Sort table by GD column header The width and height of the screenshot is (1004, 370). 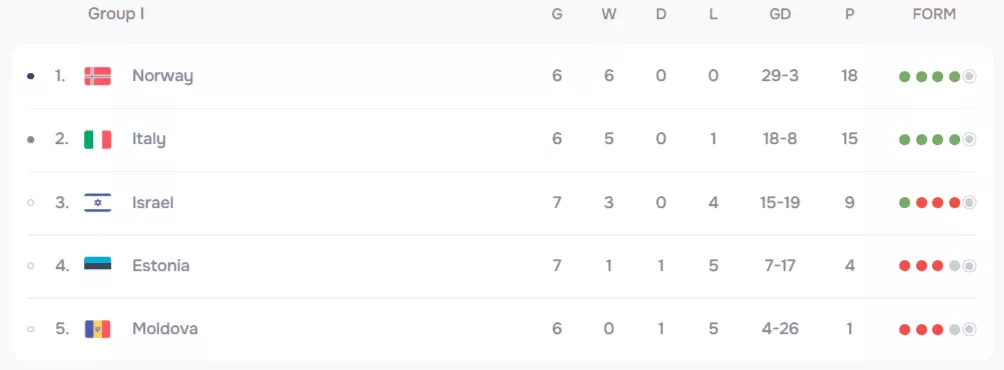780,14
